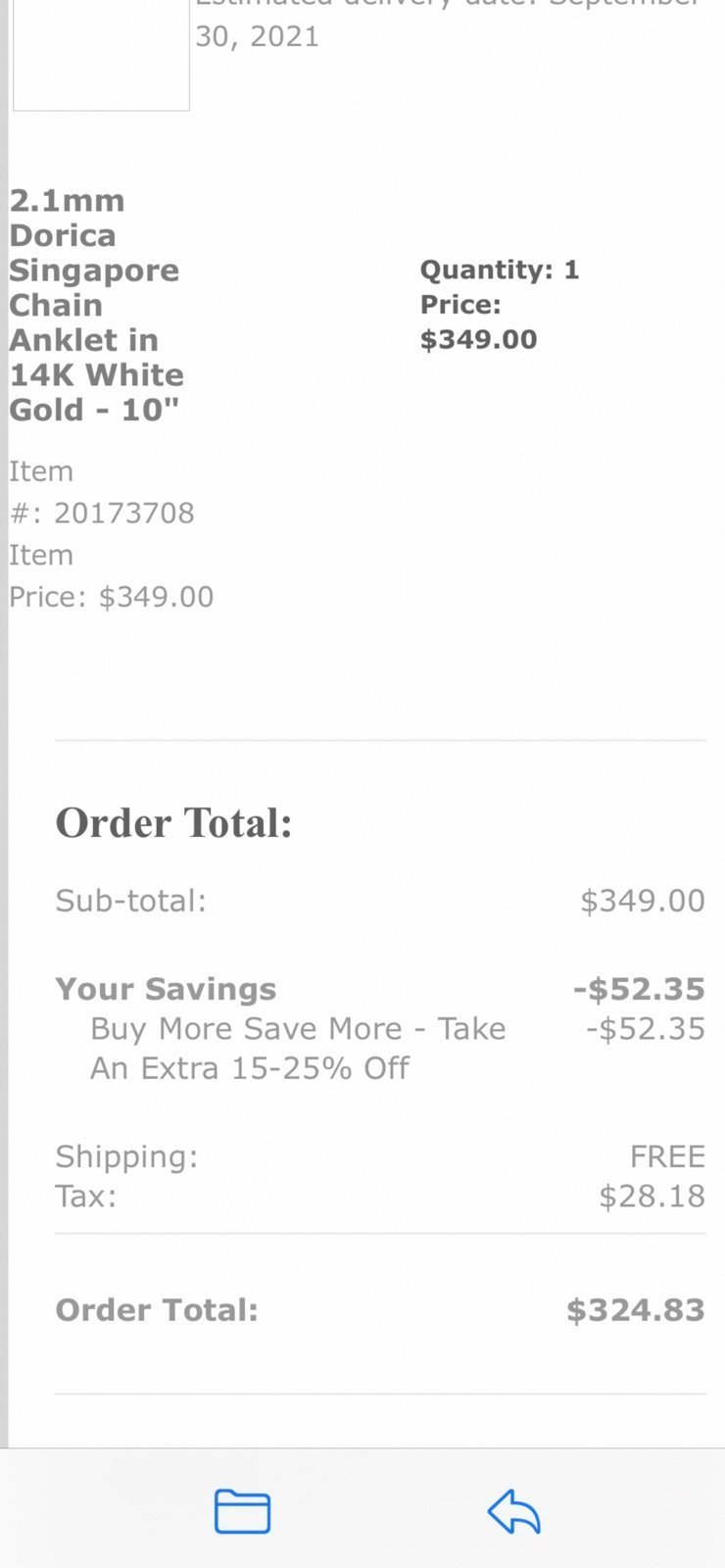725x1568 pixels.
Task: Tap the move-to-folder icon in bottom toolbar
Action: tap(242, 1511)
